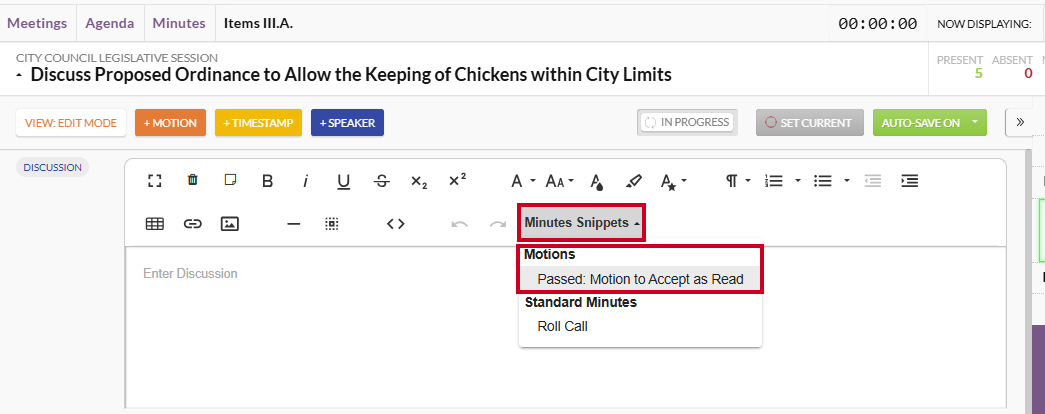
Task: Add a speaker with + Speaker
Action: pos(347,123)
